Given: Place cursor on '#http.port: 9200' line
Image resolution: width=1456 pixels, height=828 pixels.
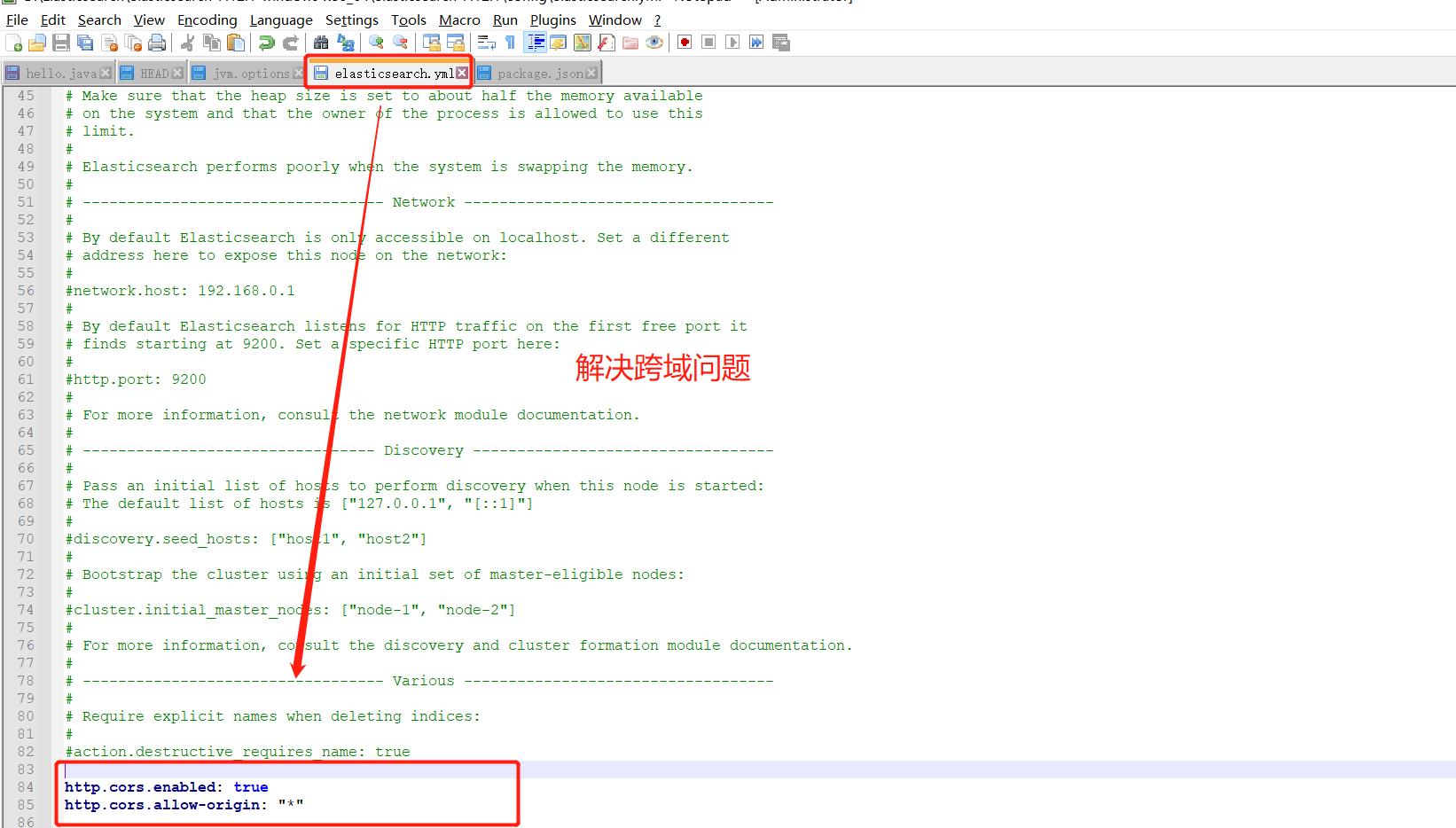Looking at the screenshot, I should pyautogui.click(x=136, y=379).
